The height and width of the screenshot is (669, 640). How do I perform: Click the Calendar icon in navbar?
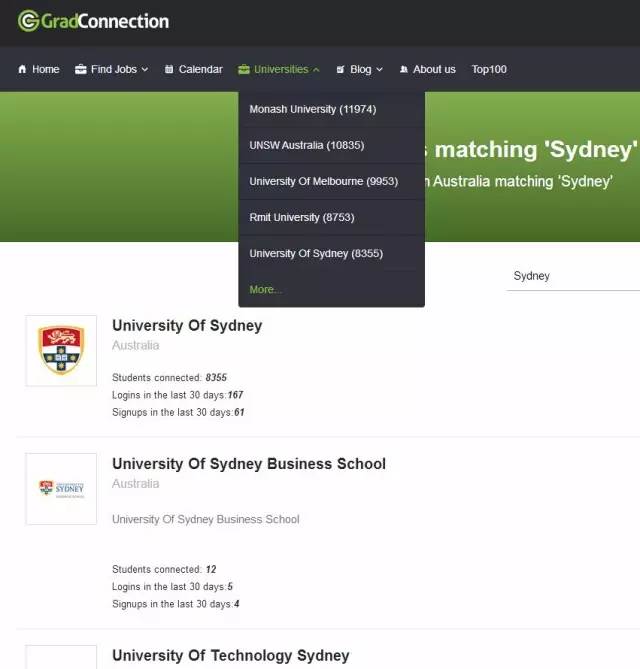[169, 69]
